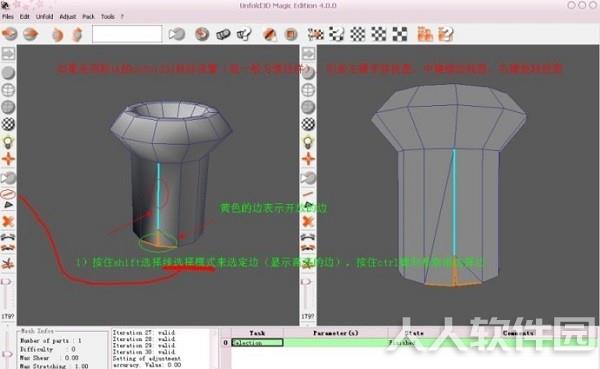Click the orange boxes help icon
600x369 pixels.
pos(446,34)
